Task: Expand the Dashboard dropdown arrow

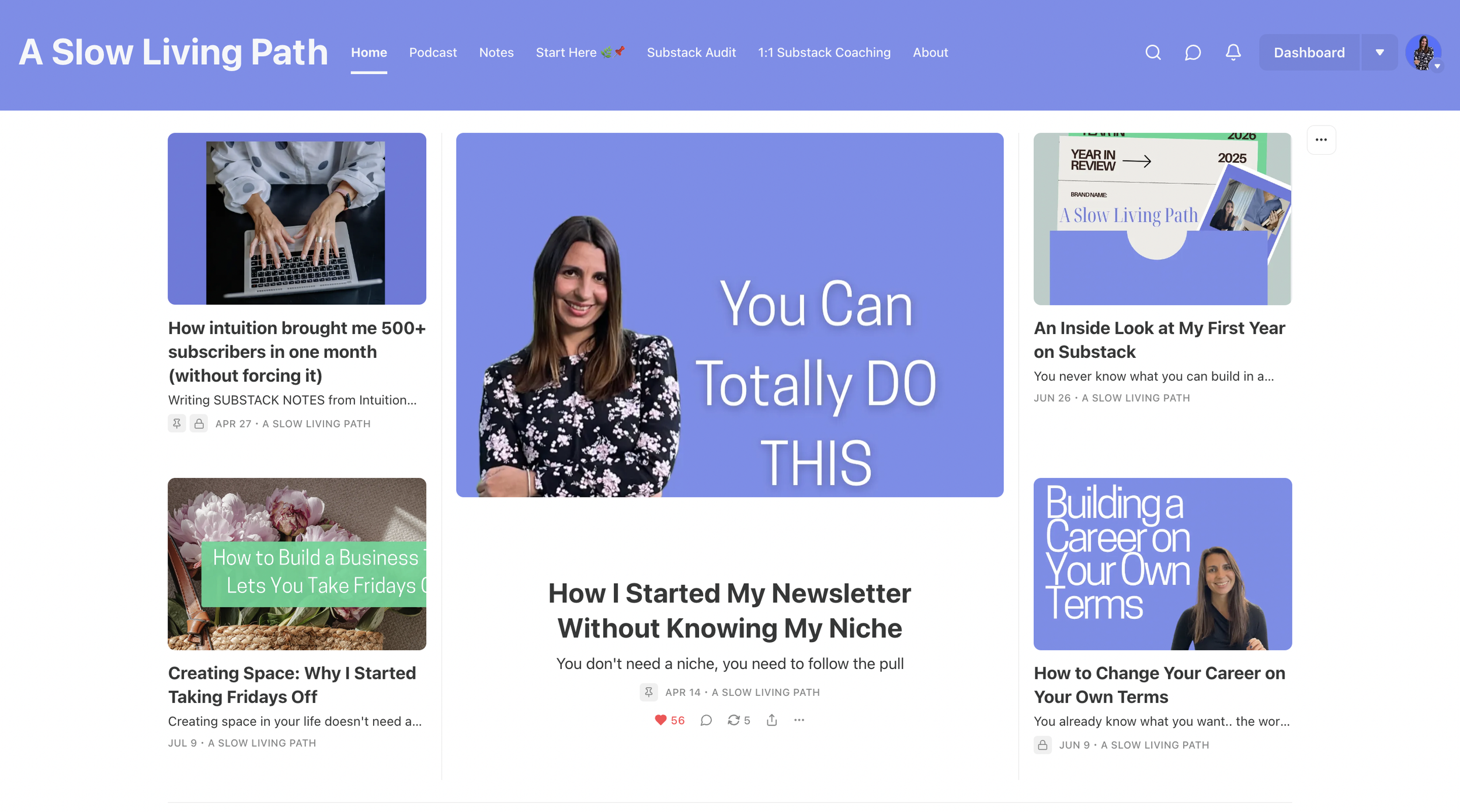Action: (x=1379, y=53)
